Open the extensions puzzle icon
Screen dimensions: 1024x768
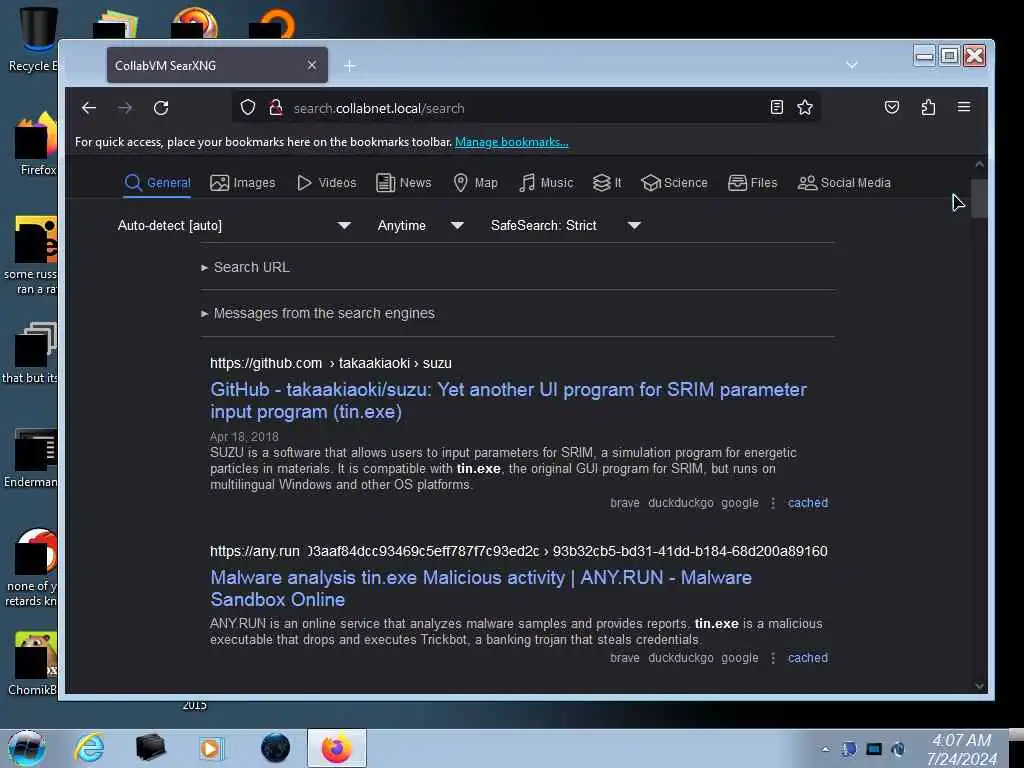[928, 107]
